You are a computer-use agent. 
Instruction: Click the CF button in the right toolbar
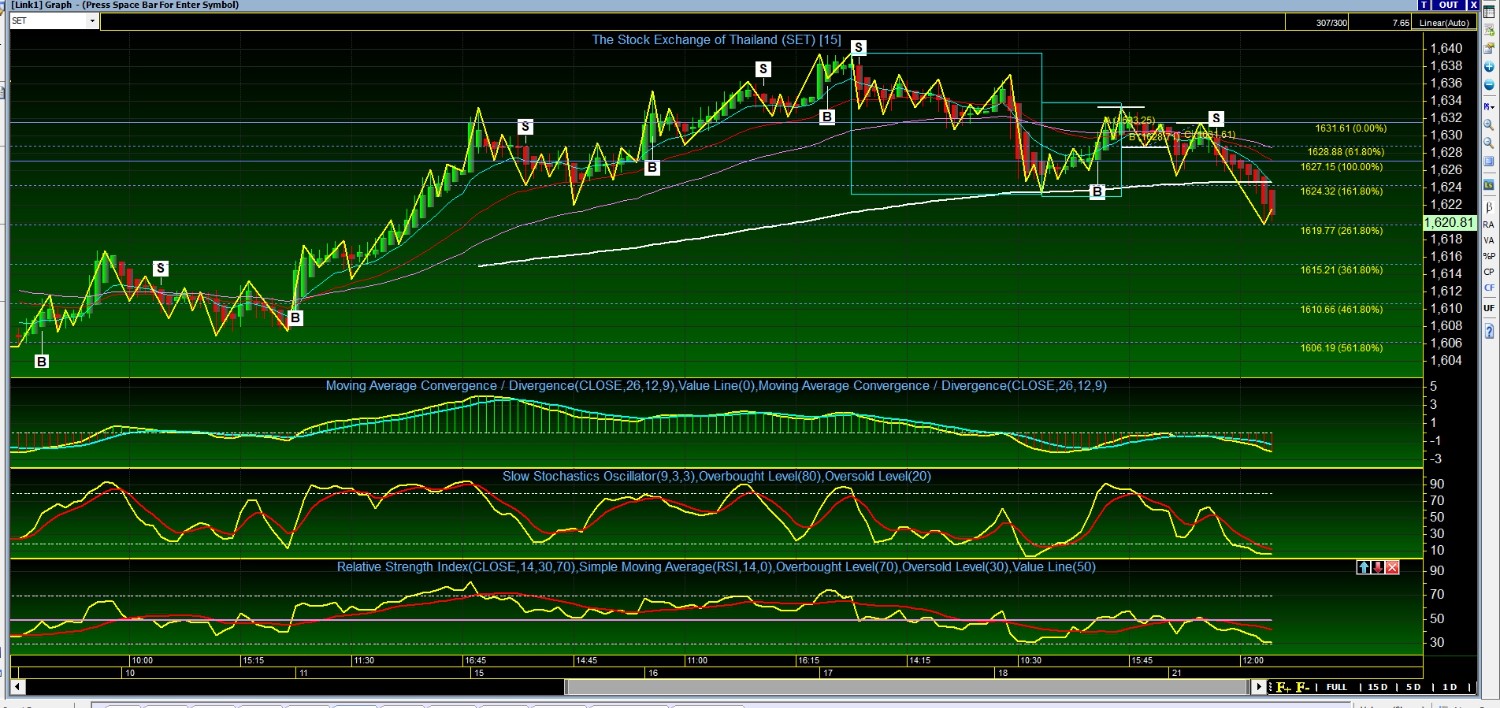1489,288
